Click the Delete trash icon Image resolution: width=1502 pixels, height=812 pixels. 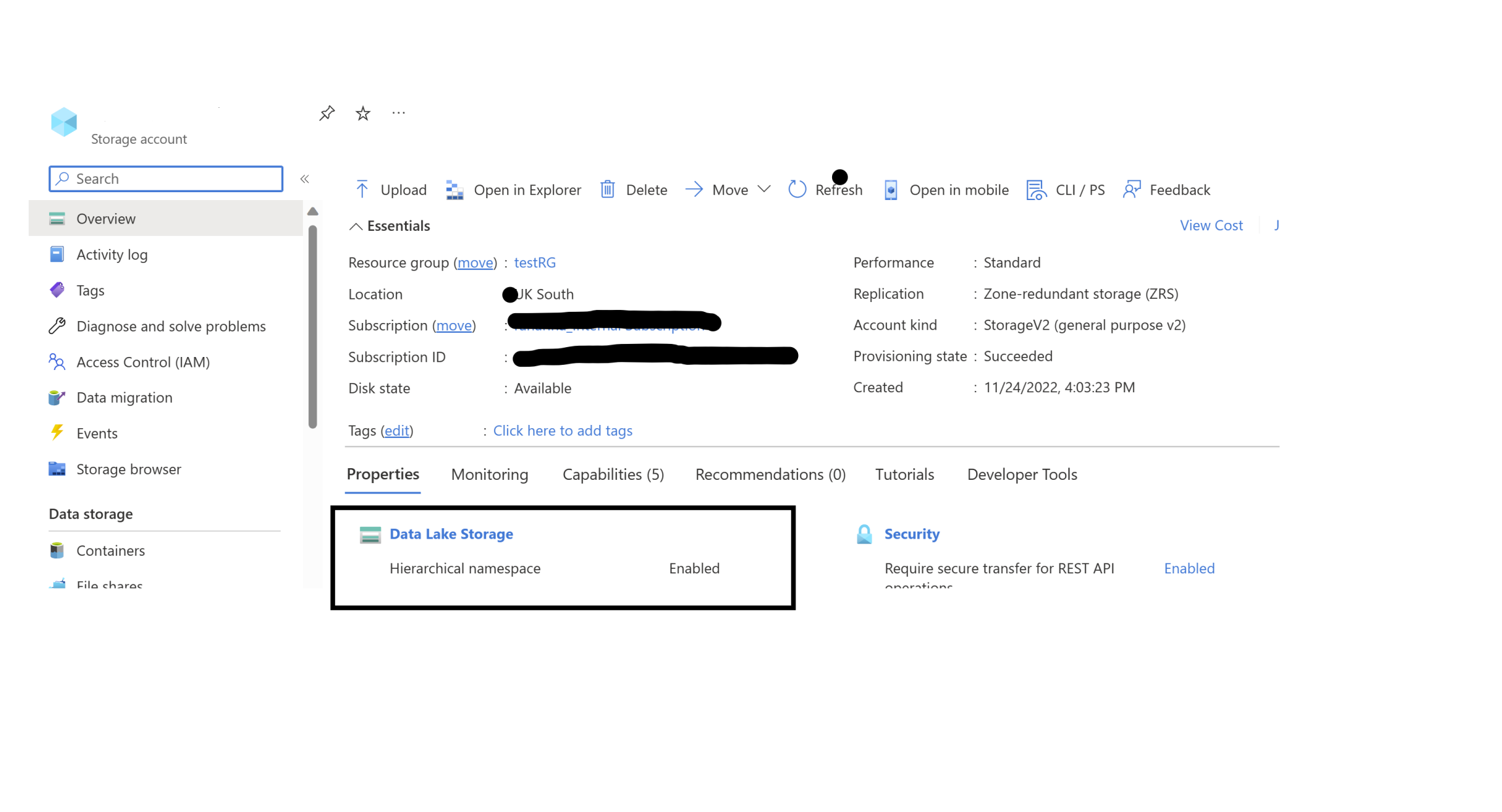(x=608, y=190)
